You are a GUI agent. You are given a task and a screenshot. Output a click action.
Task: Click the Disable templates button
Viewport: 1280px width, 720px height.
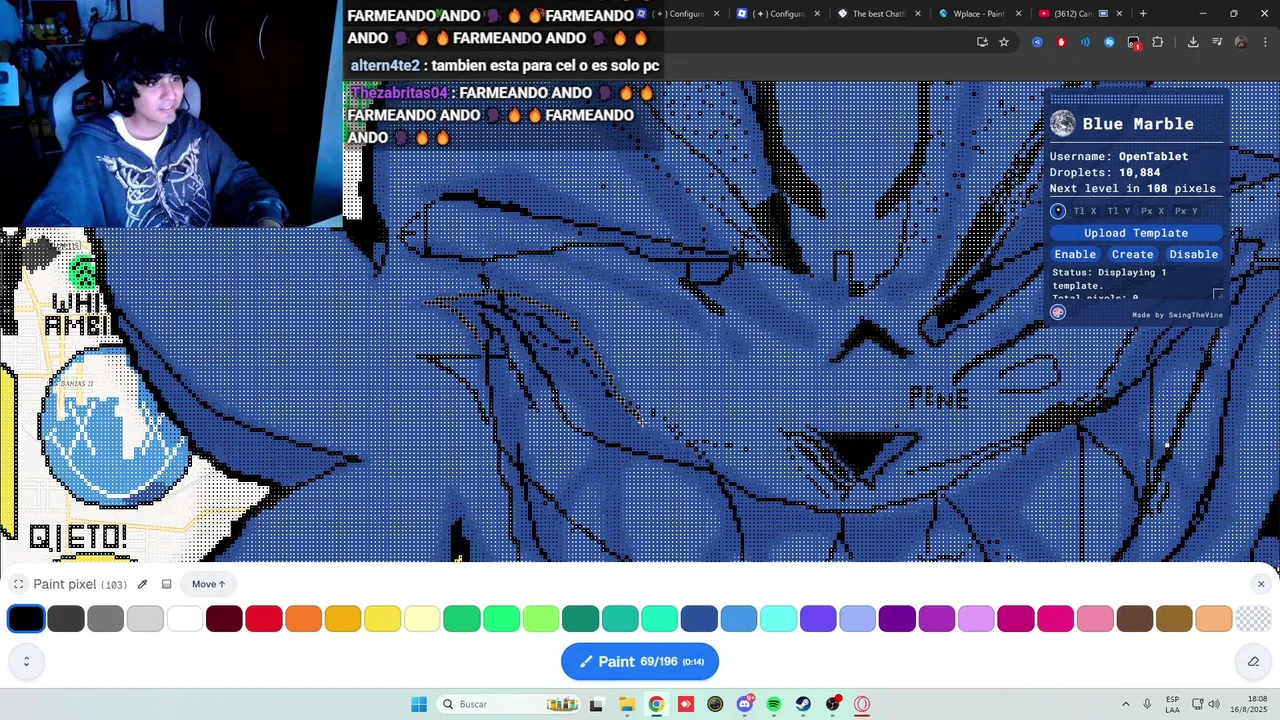tap(1194, 254)
